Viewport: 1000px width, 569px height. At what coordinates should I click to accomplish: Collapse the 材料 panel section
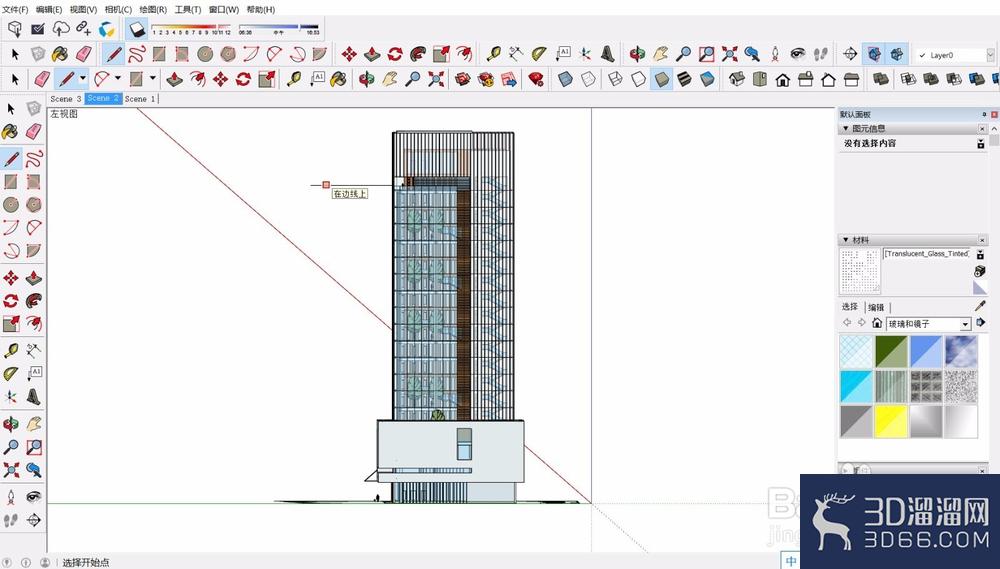846,240
